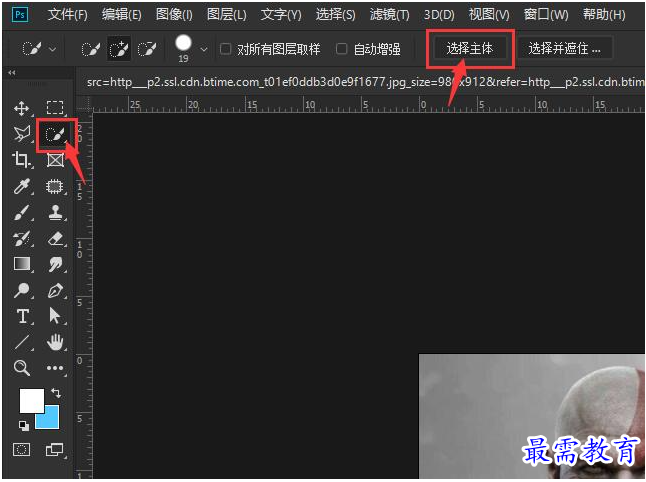Screen dimensions: 646x482
Task: Select the Clone Stamp tool
Action: click(x=55, y=213)
